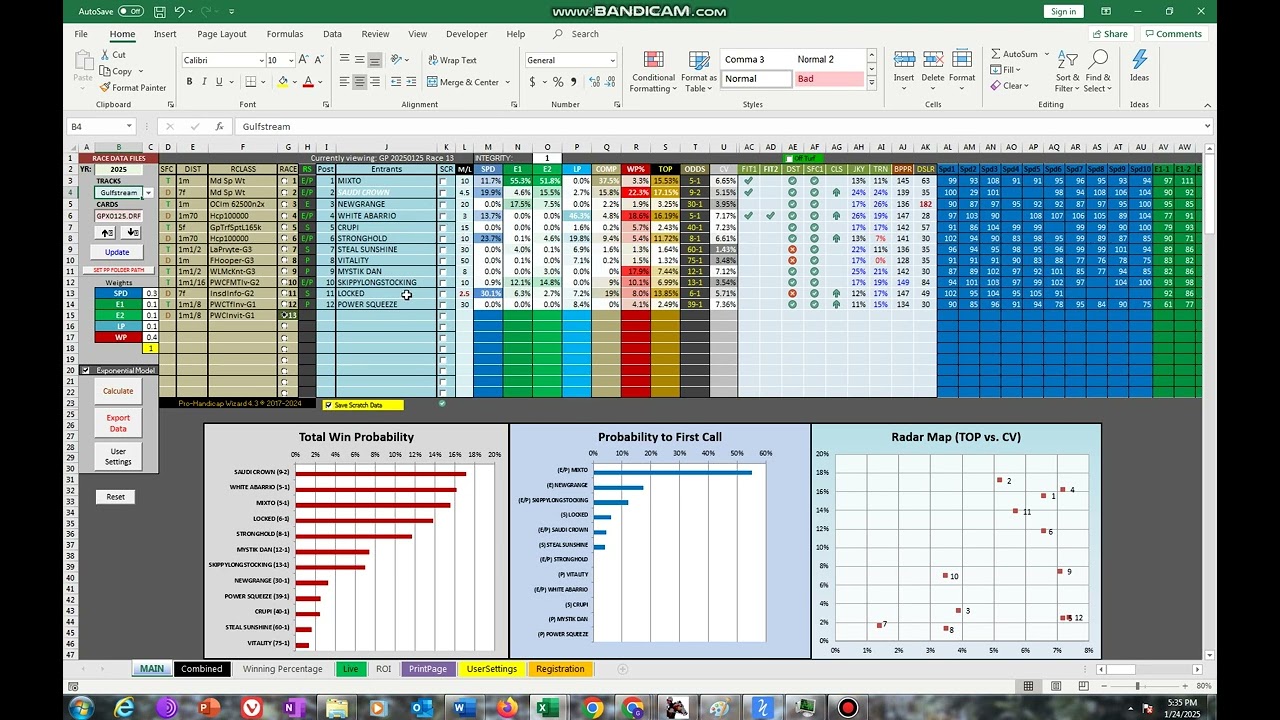
Task: Uncheck the Exponential Model checkbox
Action: [85, 371]
